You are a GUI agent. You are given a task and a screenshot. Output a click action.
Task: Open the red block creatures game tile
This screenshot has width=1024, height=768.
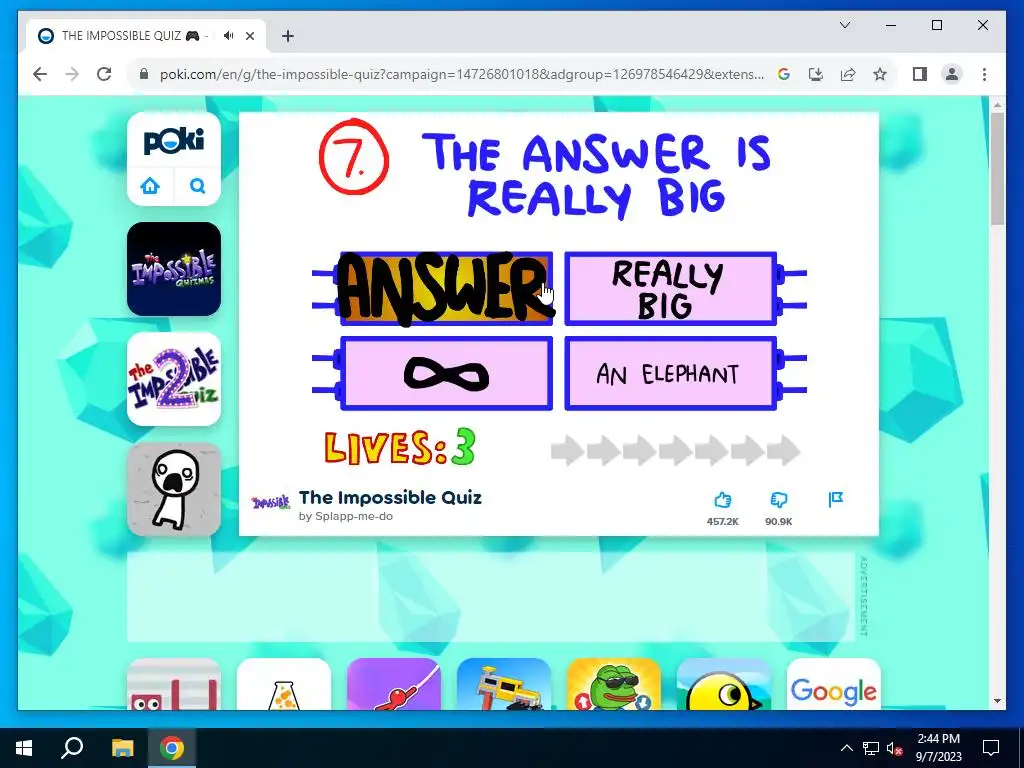174,684
